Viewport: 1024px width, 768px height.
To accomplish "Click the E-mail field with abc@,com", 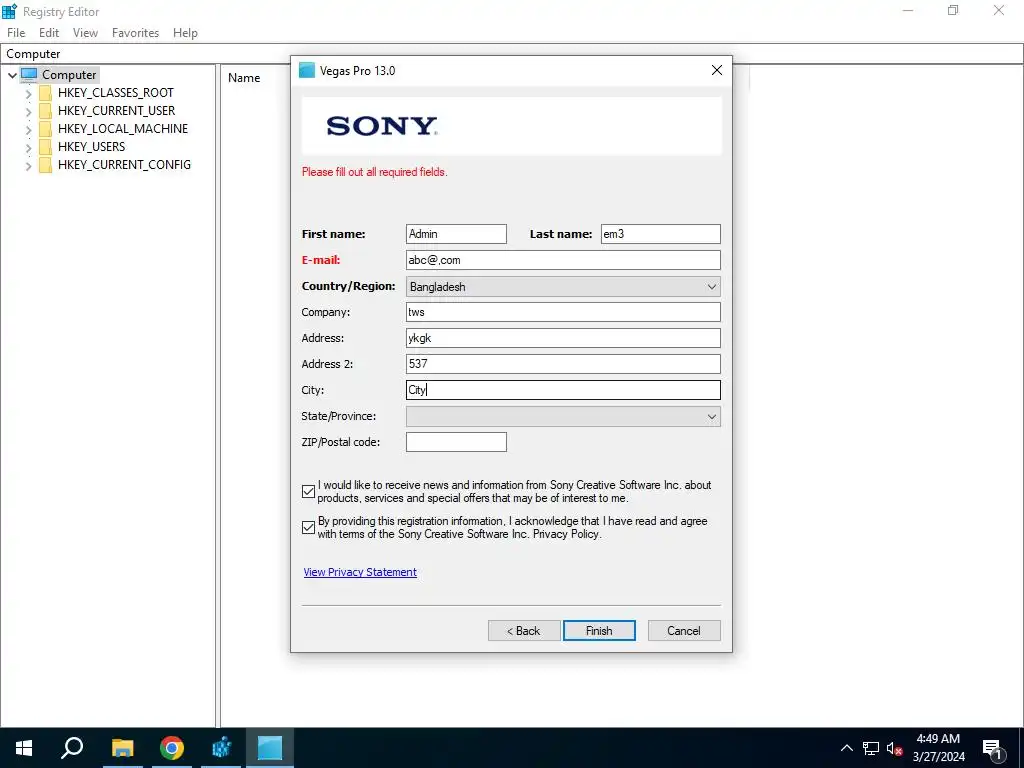I will pyautogui.click(x=563, y=260).
